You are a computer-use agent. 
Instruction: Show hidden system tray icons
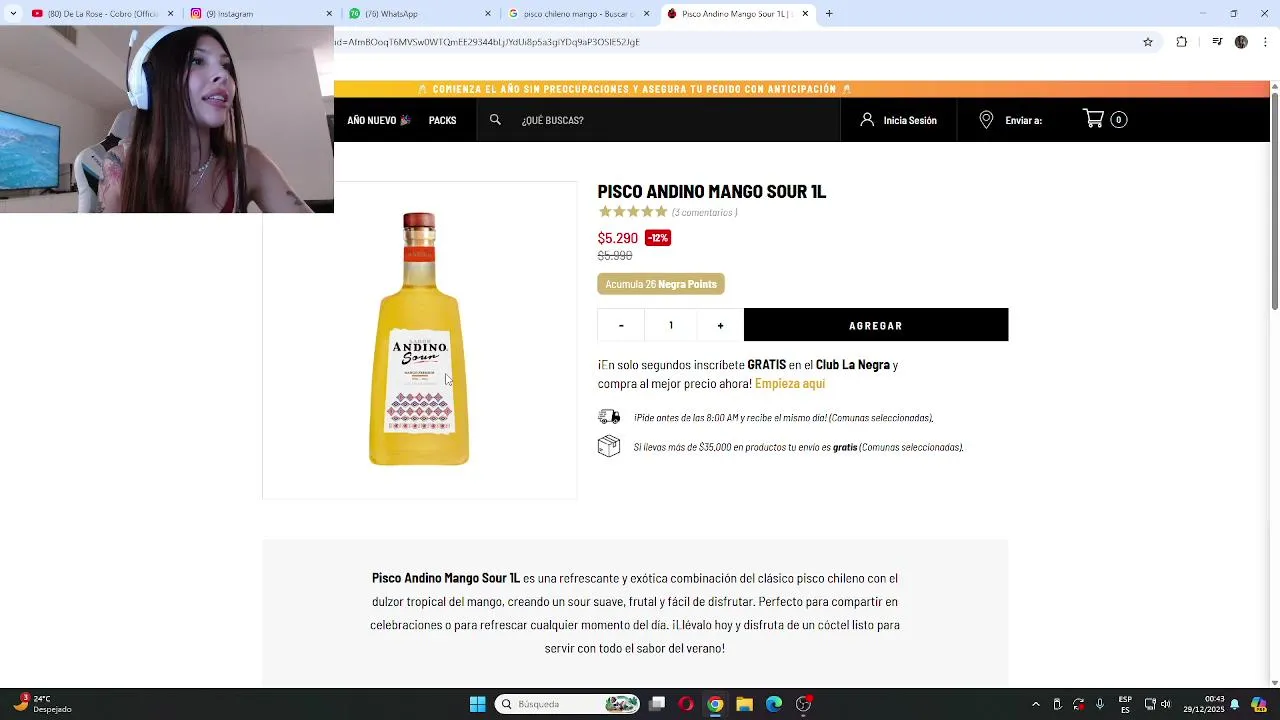pos(1035,704)
